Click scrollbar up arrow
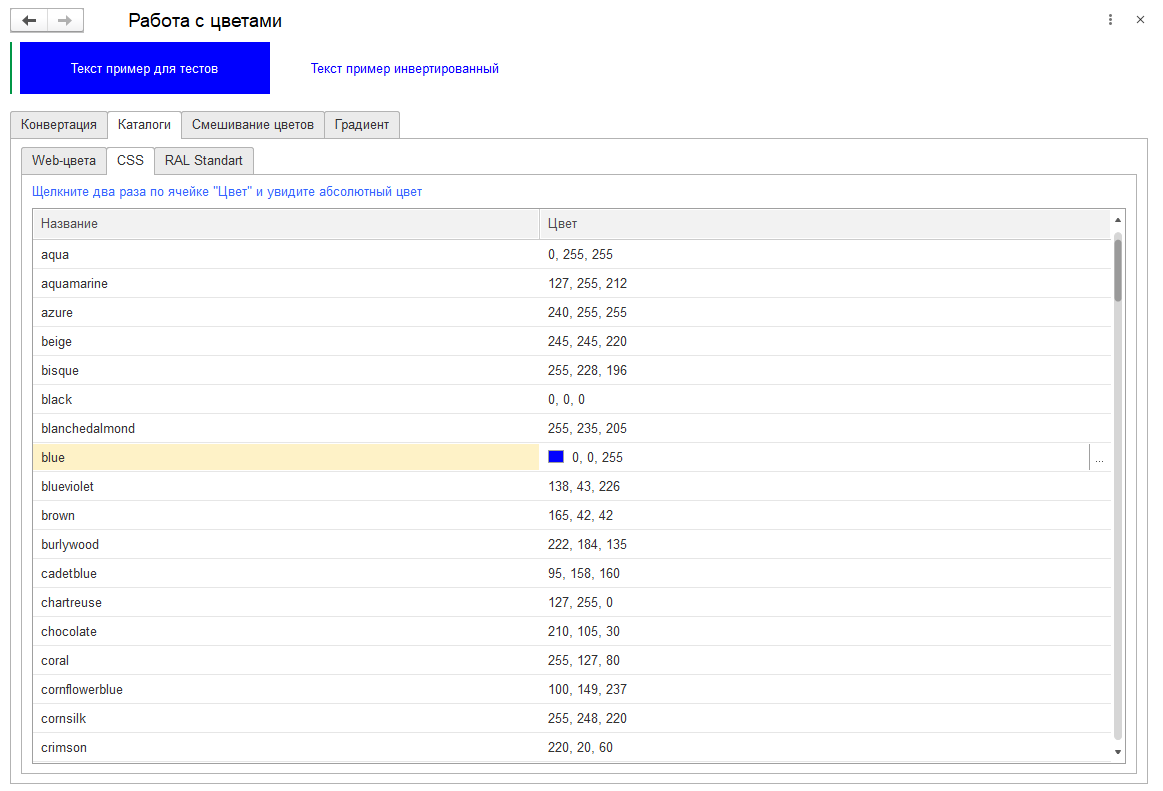The image size is (1163, 791). tap(1118, 220)
